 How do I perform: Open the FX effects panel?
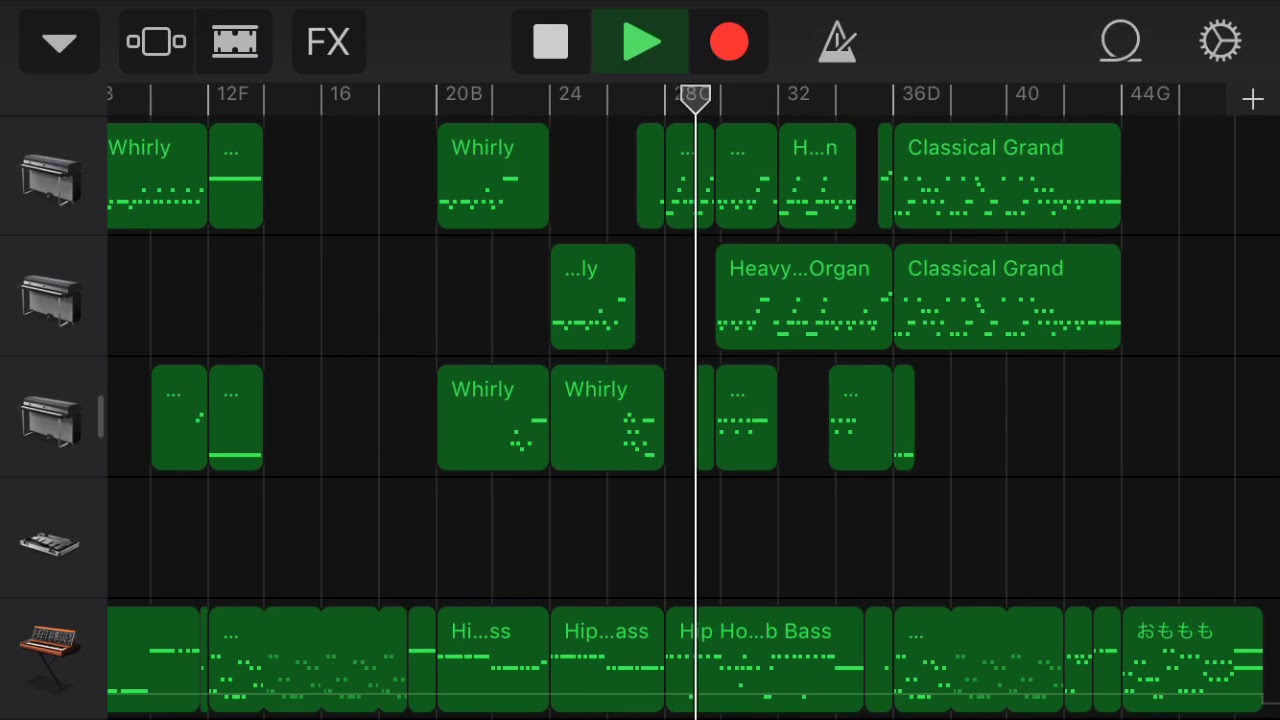tap(328, 42)
